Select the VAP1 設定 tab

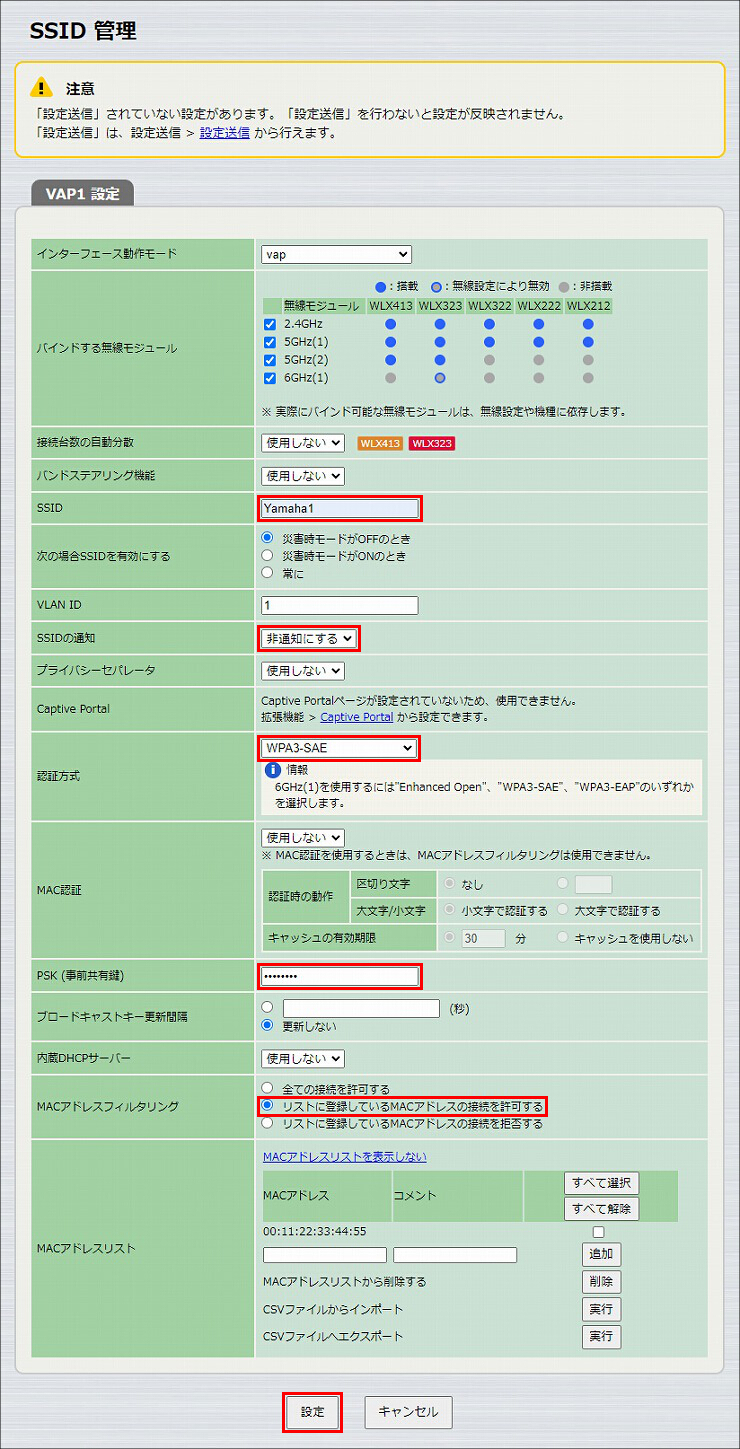tap(82, 195)
